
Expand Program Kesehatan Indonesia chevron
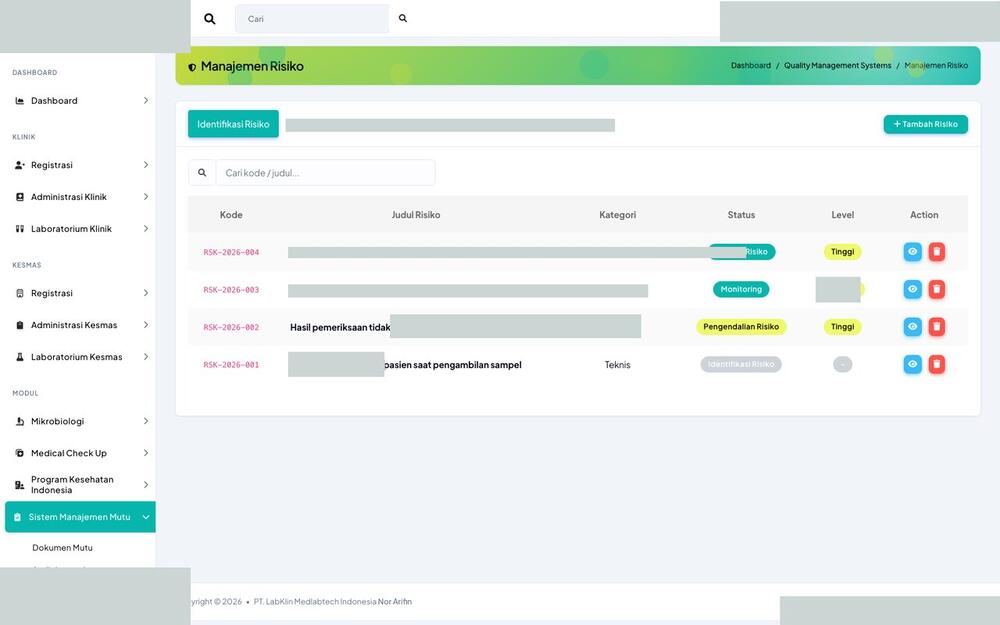point(145,485)
